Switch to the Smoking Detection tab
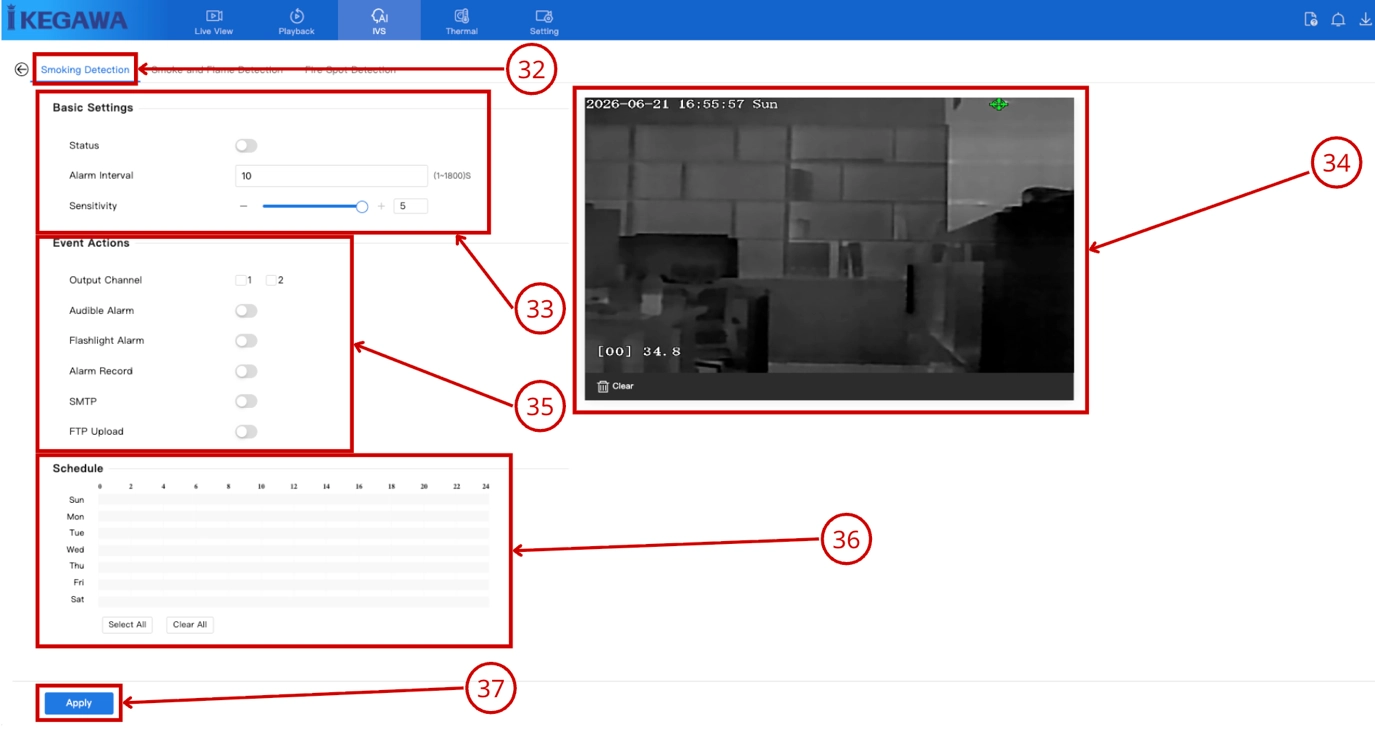1375x739 pixels. click(85, 70)
